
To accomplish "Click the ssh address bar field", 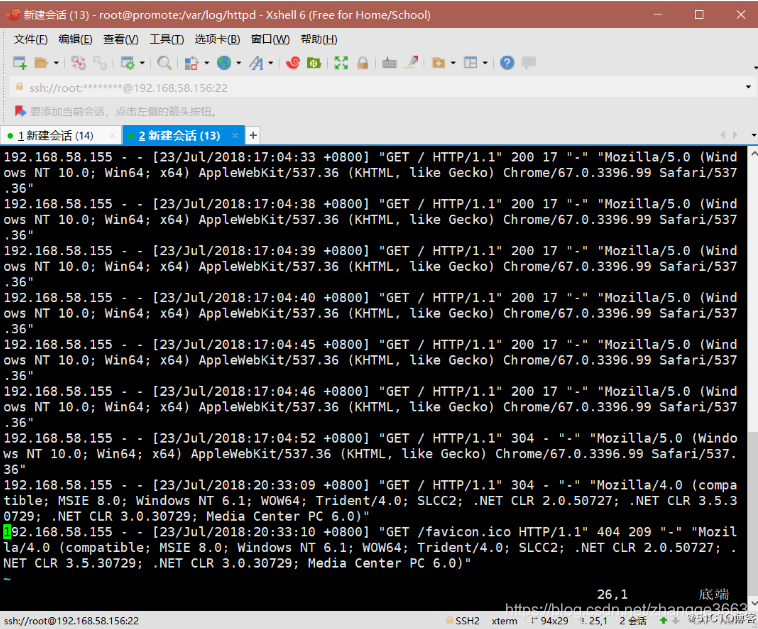I will tap(379, 88).
